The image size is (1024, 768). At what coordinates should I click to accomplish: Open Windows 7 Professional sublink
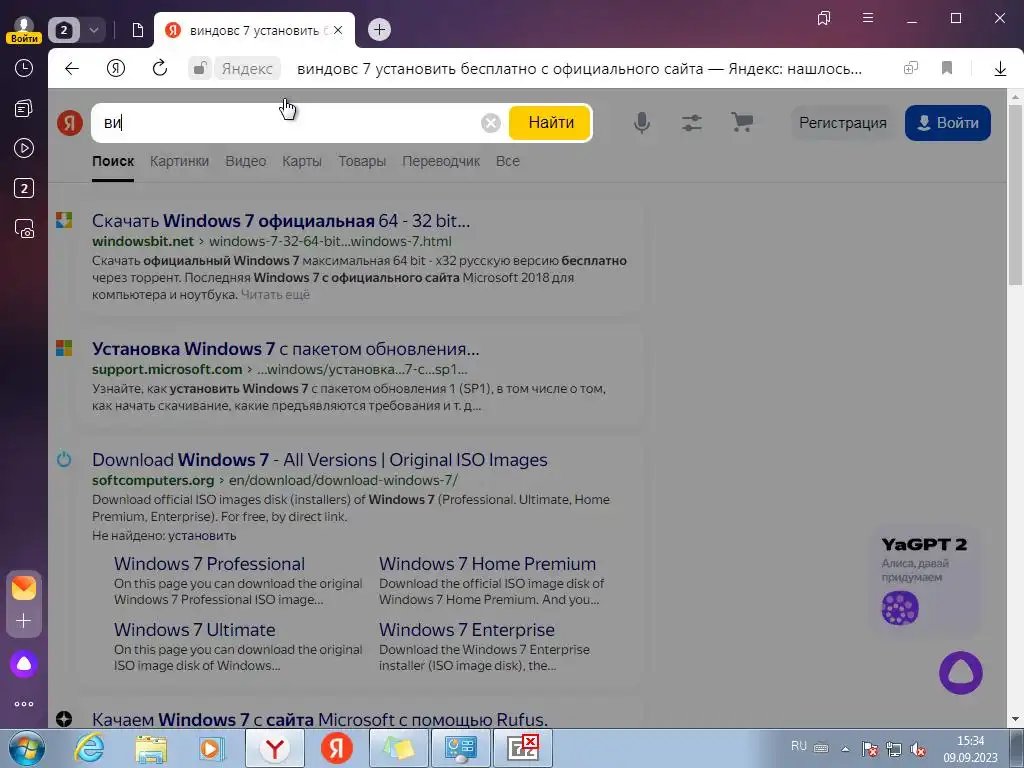210,564
